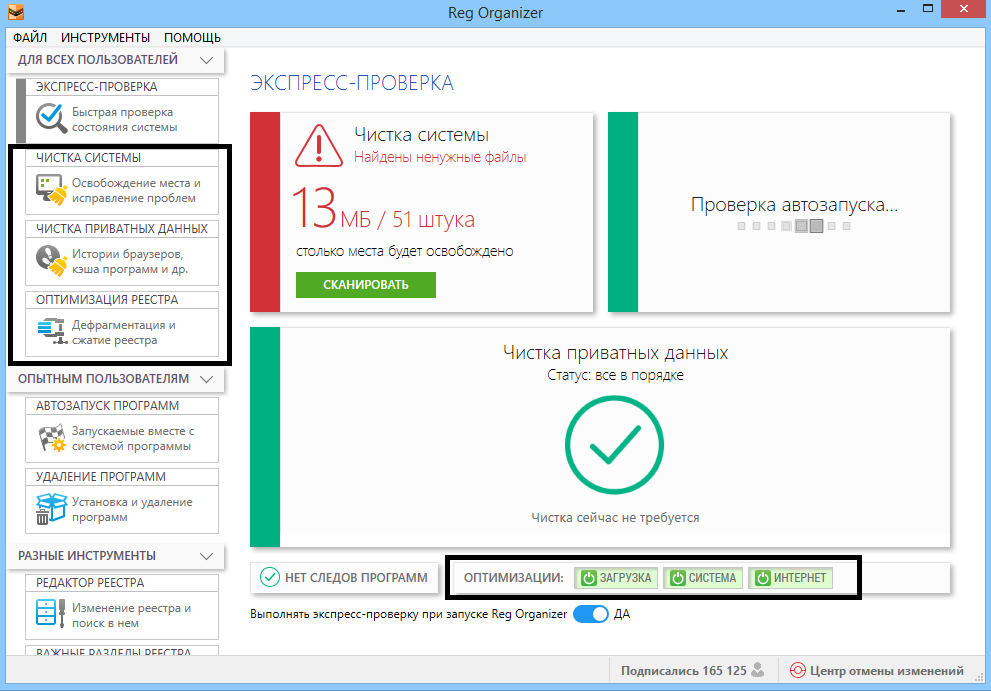Click the Reg Organizer app icon in title bar
Screen dimensions: 991x691
tap(16, 12)
